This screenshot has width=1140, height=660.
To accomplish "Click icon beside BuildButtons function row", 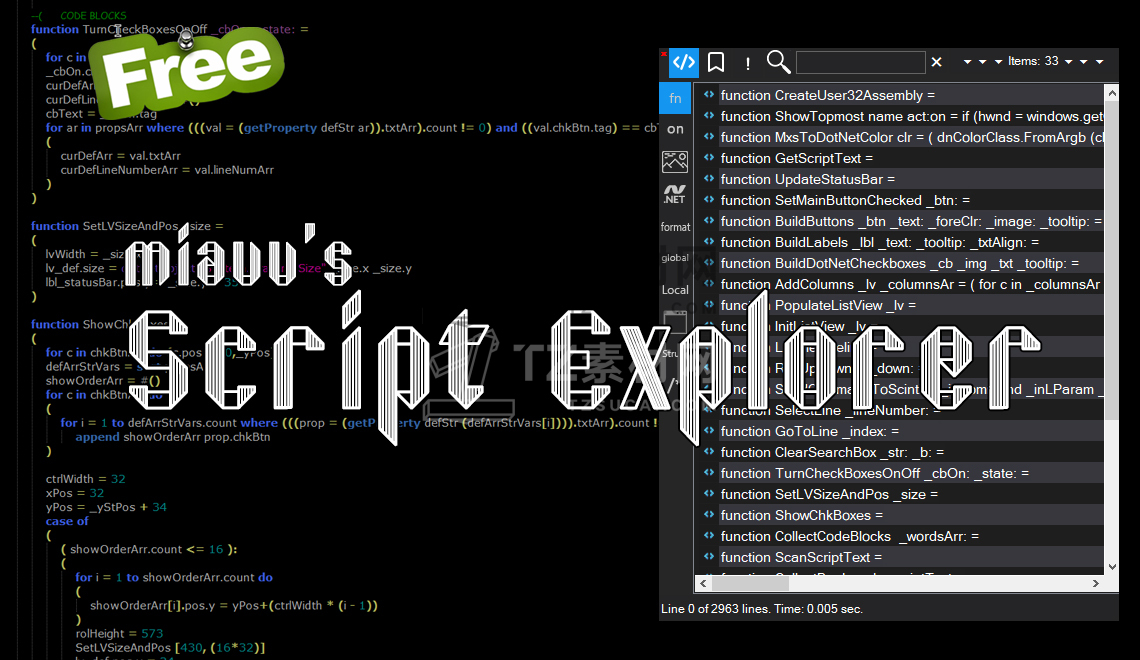I will point(709,221).
